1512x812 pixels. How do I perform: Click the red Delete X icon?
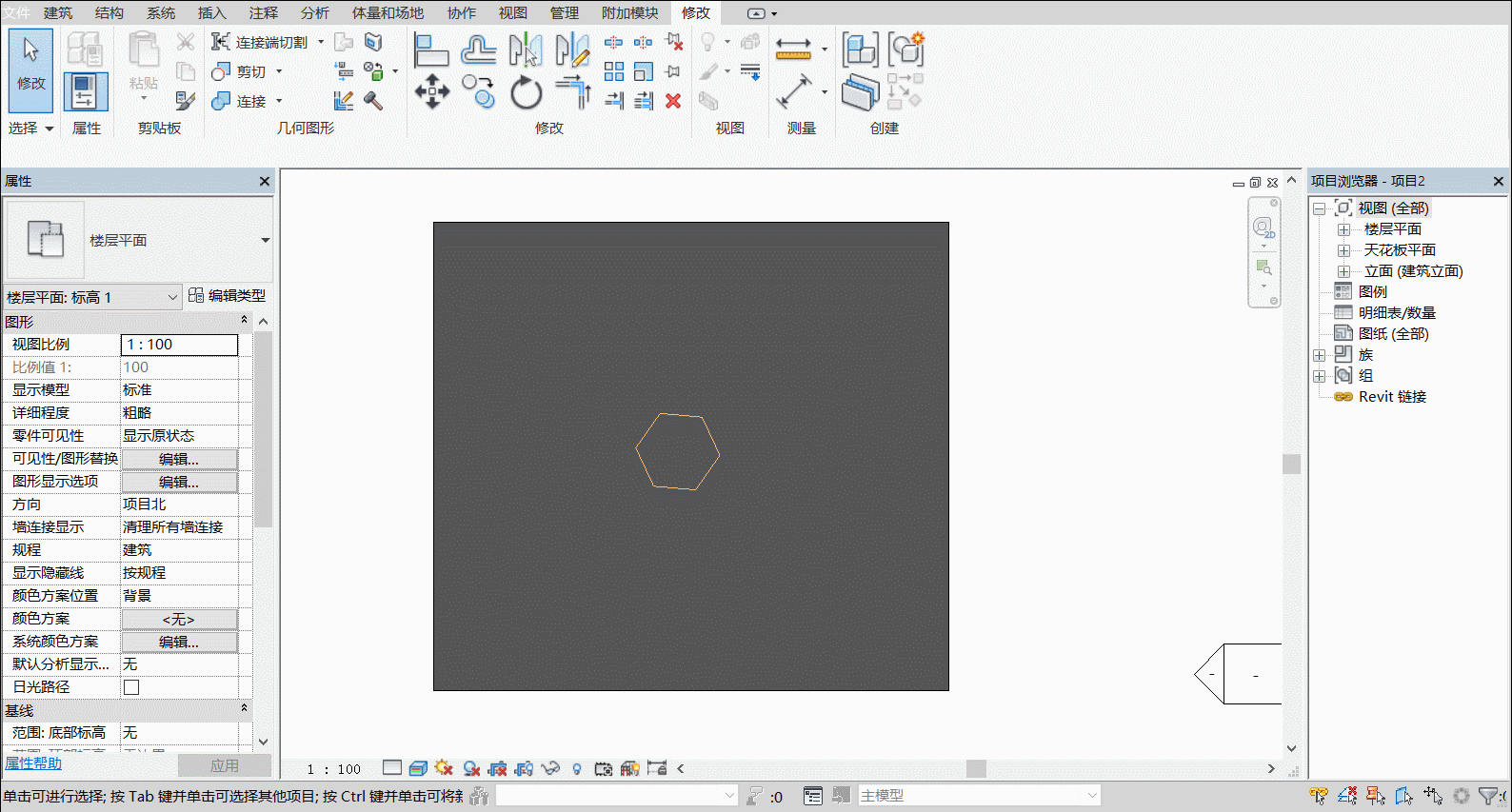(673, 101)
